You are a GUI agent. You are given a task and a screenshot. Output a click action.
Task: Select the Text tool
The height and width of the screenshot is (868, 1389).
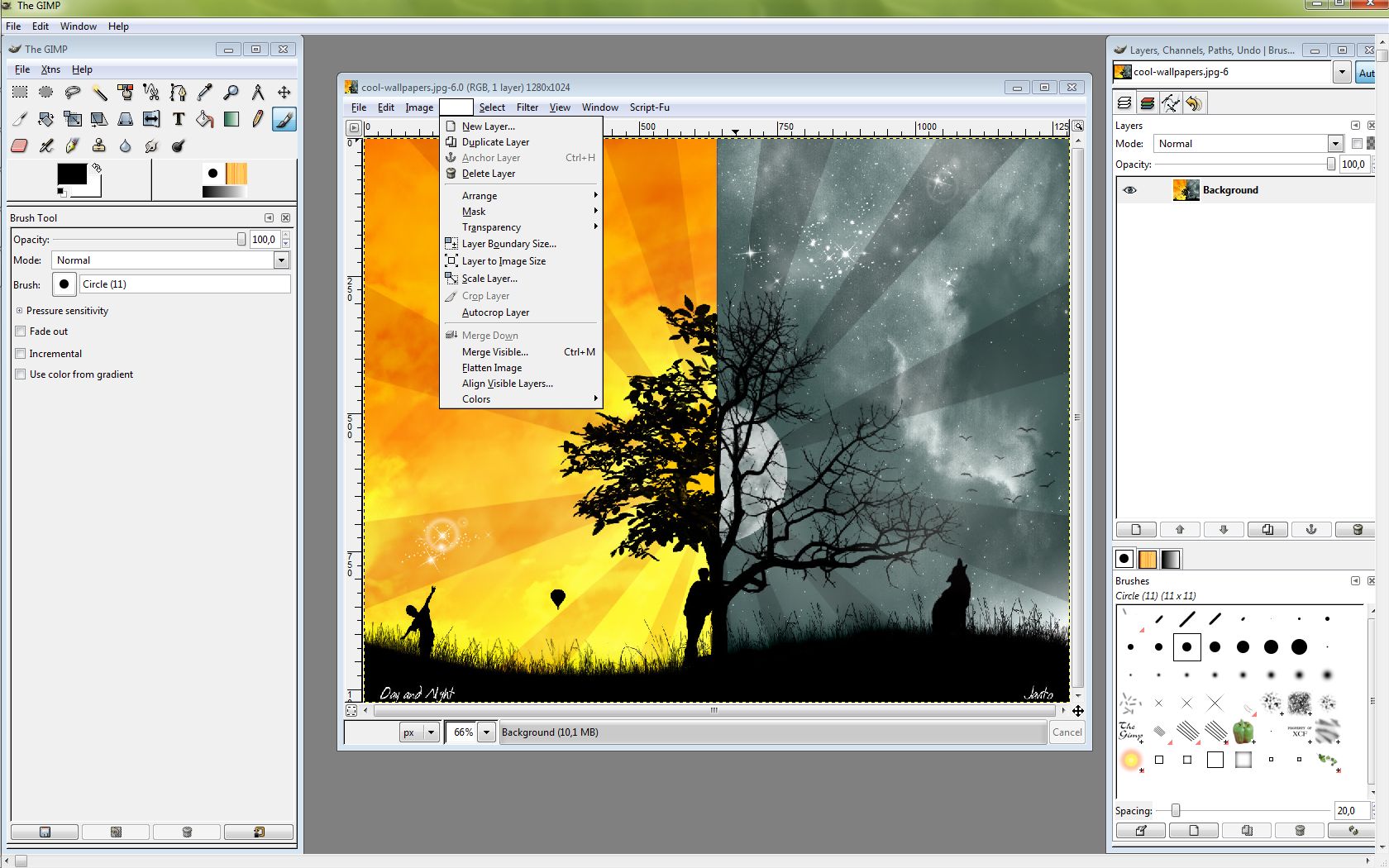click(178, 119)
